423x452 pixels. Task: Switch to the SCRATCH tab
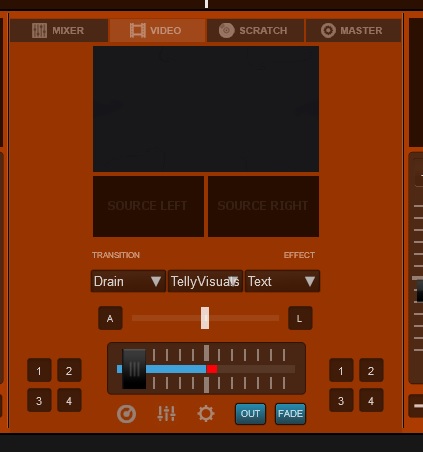(x=255, y=30)
